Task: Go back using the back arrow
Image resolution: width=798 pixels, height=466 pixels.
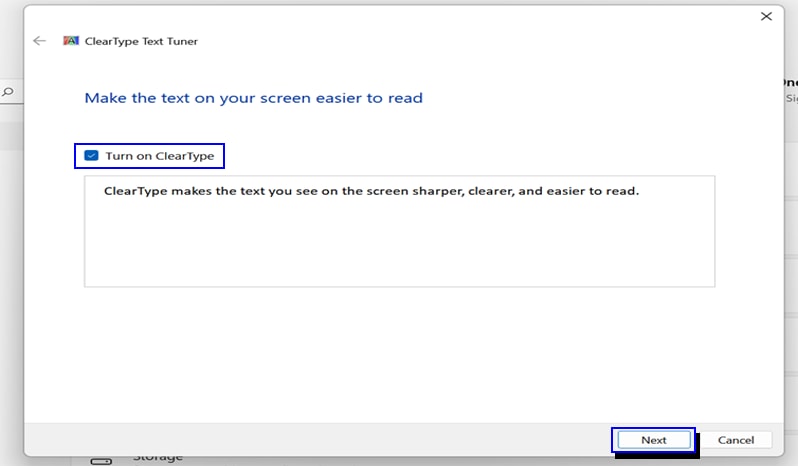Action: pos(40,41)
